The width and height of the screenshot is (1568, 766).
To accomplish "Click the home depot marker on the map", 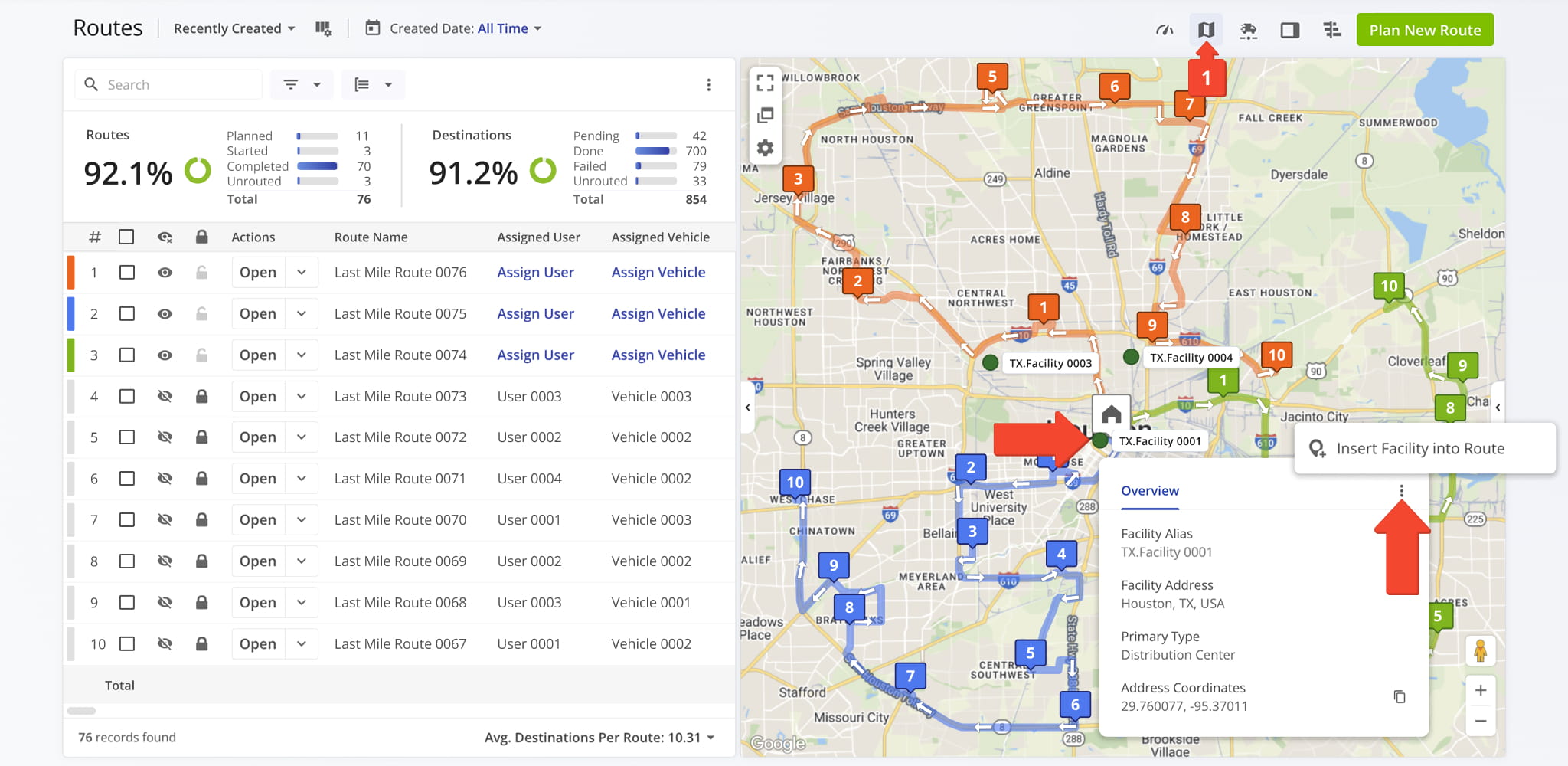I will point(1112,414).
